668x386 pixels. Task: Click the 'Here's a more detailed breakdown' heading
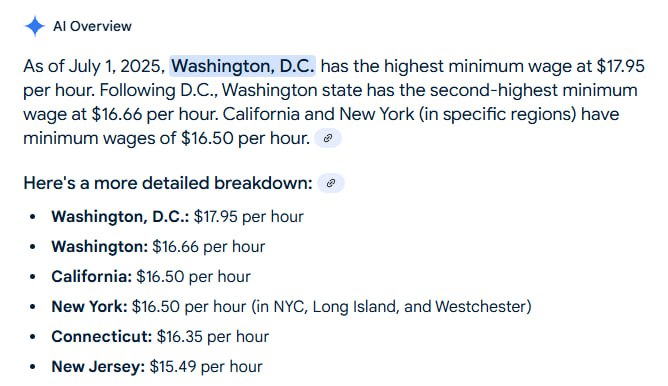(x=168, y=183)
